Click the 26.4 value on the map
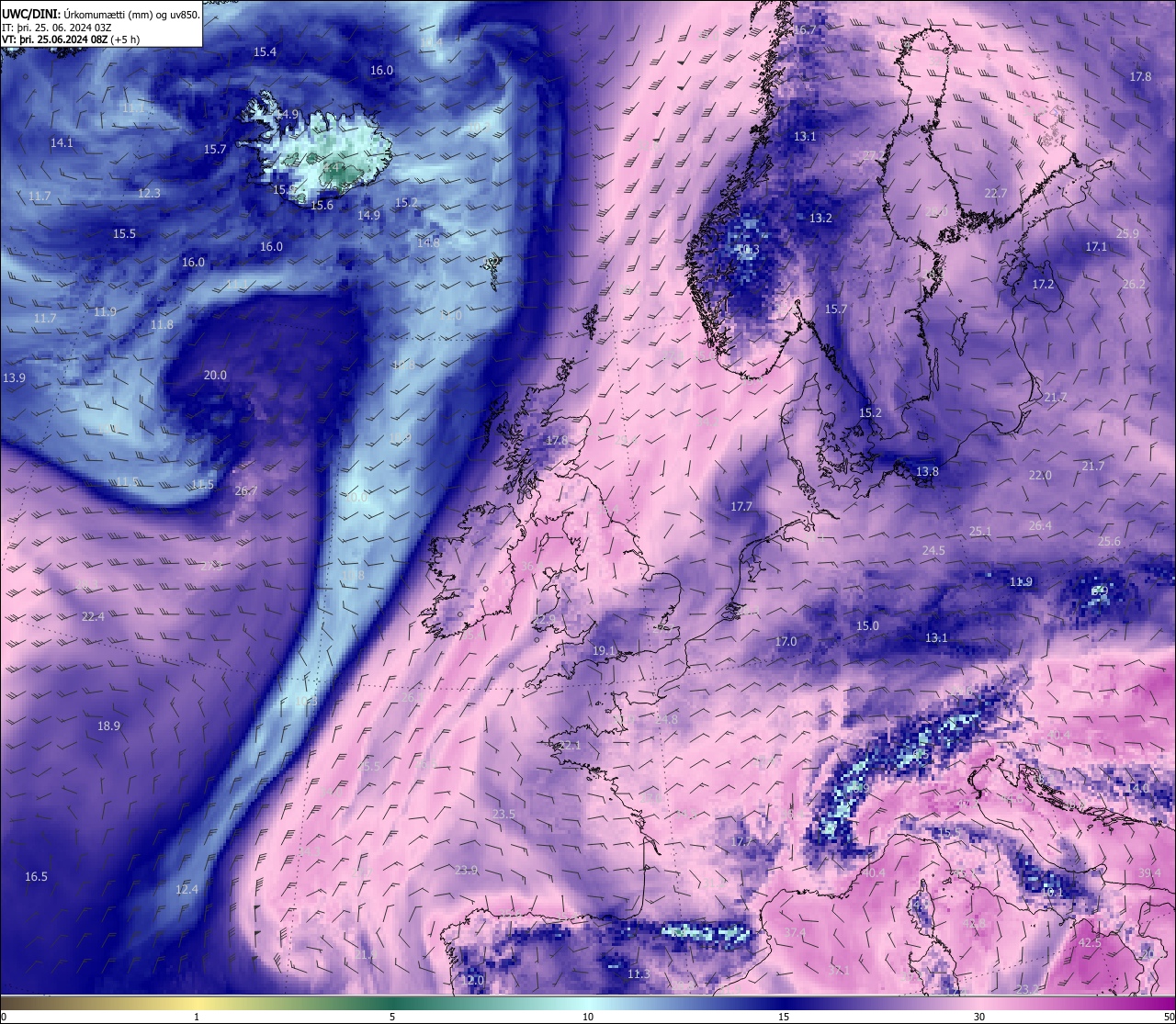 pyautogui.click(x=1040, y=525)
